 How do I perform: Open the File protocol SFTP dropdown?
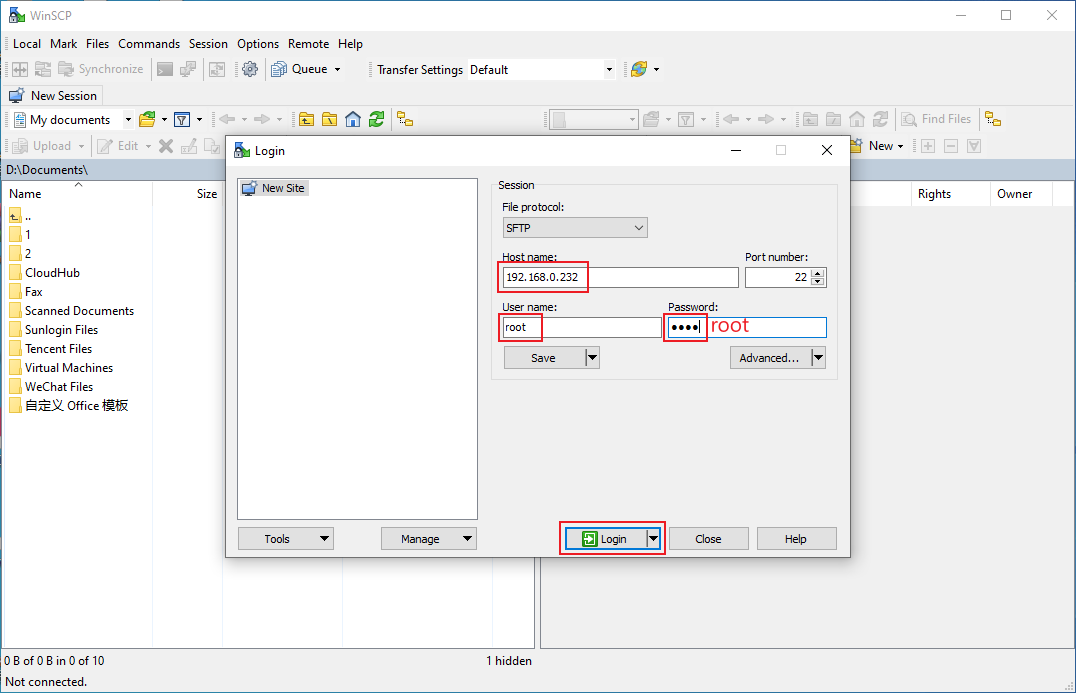[574, 228]
